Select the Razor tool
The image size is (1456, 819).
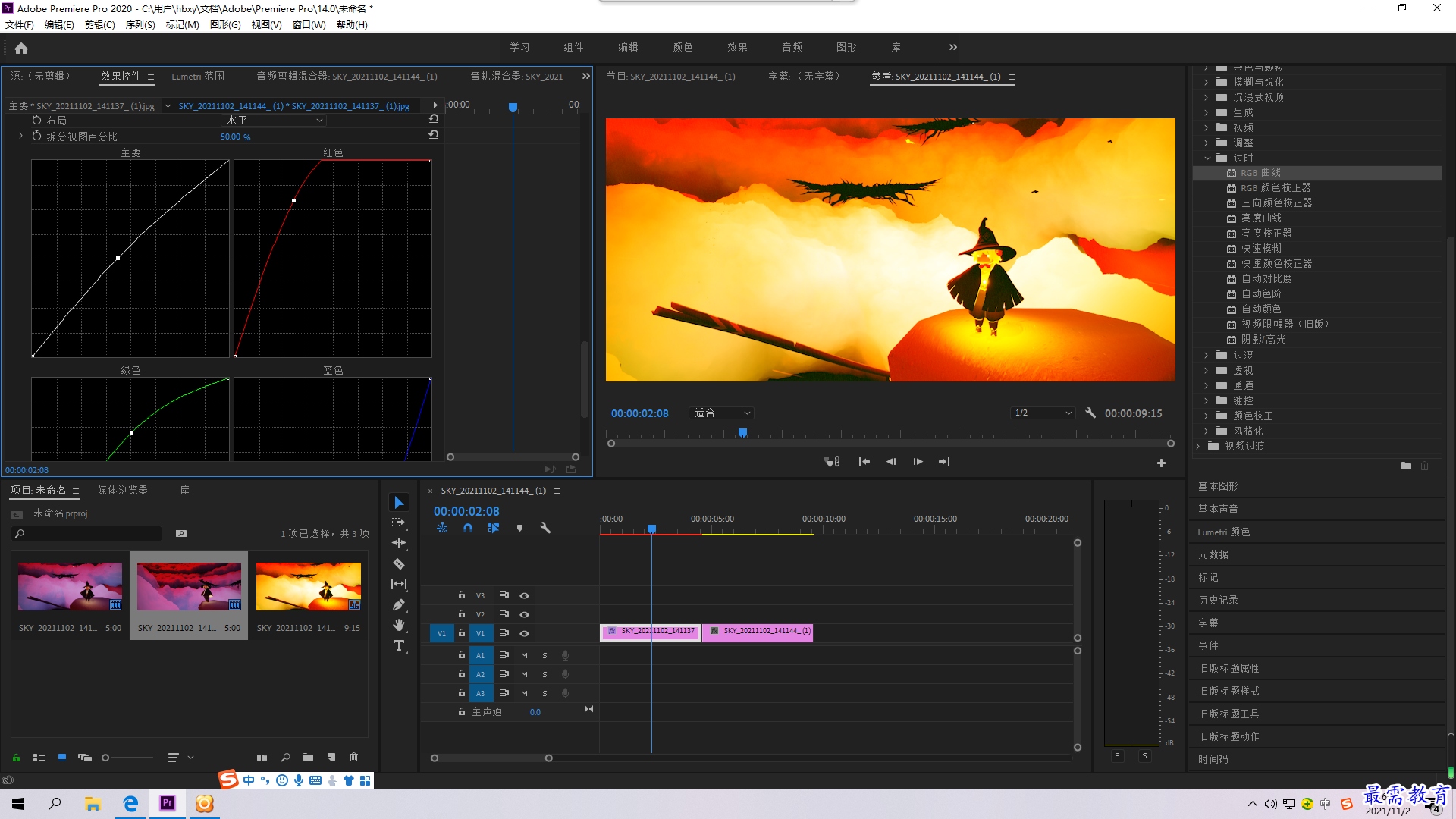[399, 563]
